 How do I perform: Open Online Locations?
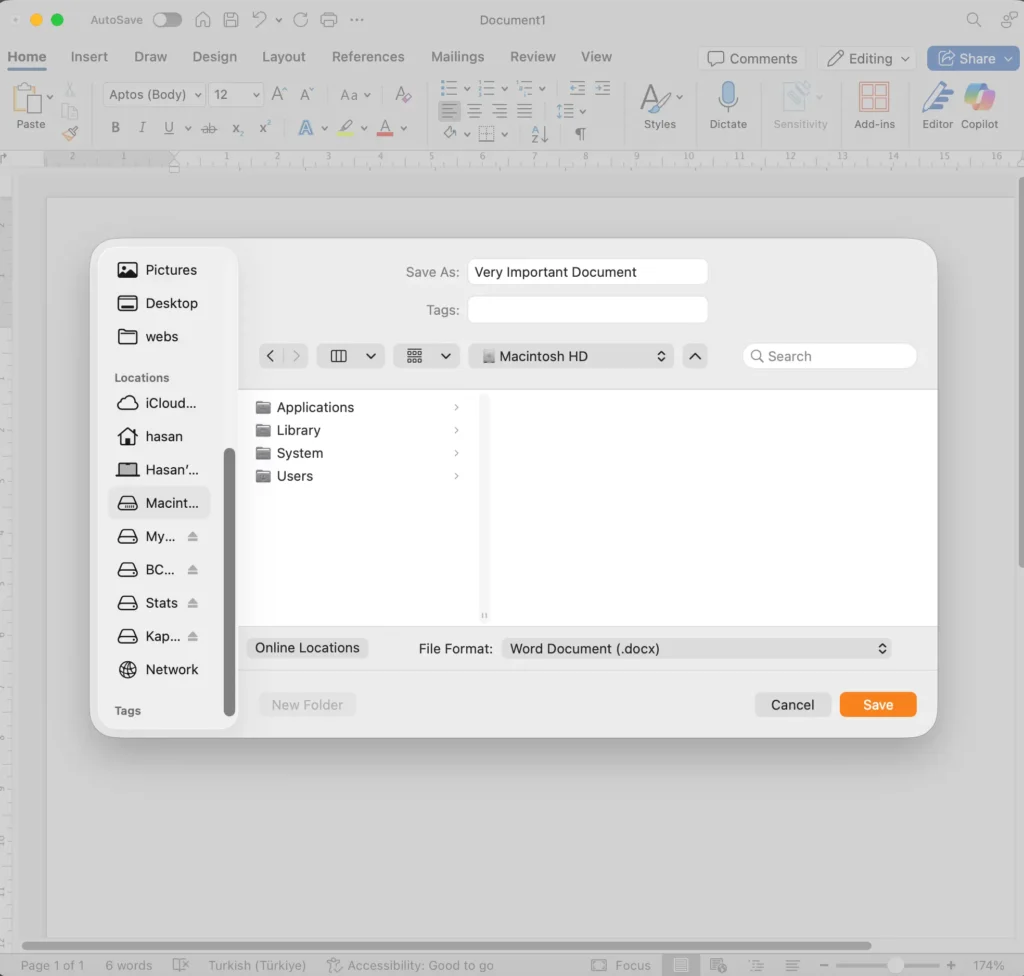point(306,648)
